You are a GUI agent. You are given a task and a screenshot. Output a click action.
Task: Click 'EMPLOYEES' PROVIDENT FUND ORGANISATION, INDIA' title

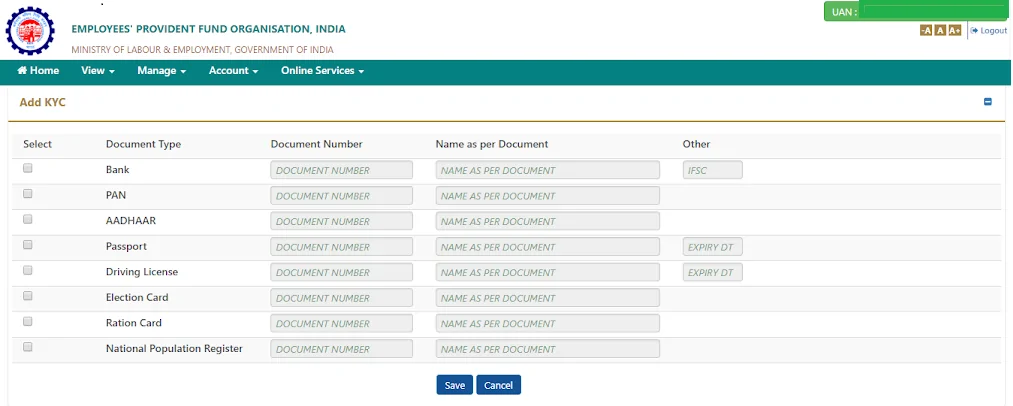tap(208, 29)
